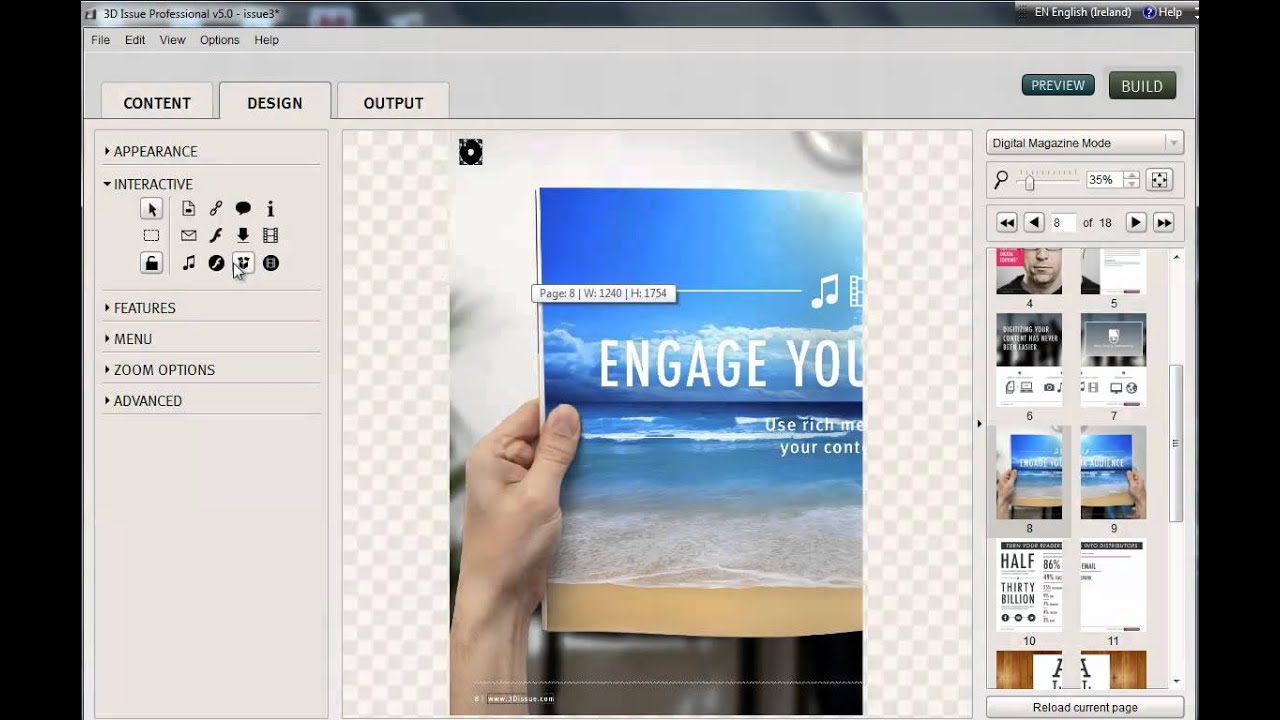
Task: Open the Help menu in menu bar
Action: (266, 40)
